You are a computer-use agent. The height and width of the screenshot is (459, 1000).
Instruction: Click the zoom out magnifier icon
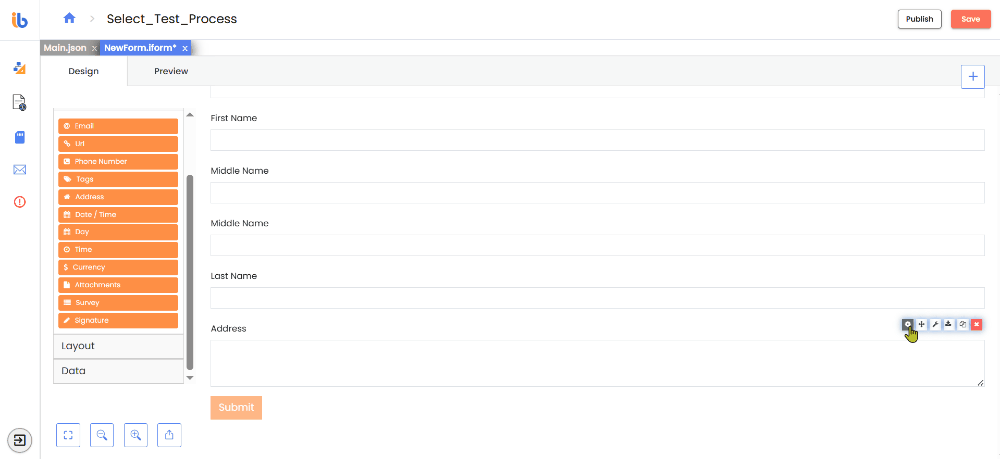tap(101, 435)
